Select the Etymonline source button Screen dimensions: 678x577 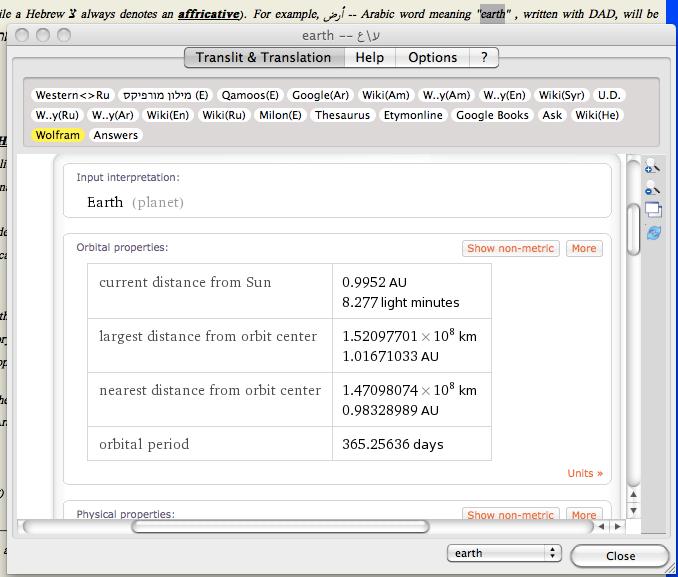412,115
